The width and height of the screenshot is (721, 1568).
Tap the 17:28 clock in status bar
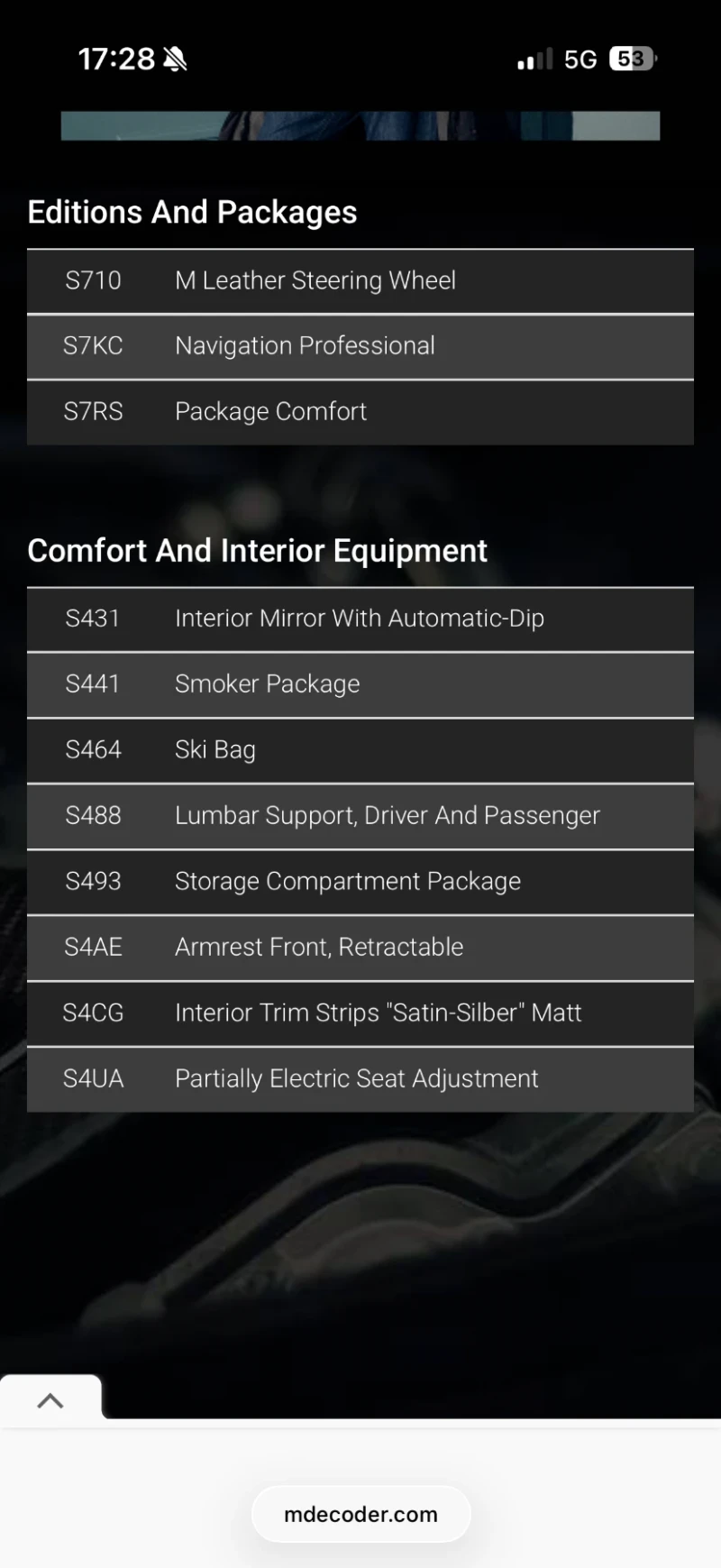(116, 60)
